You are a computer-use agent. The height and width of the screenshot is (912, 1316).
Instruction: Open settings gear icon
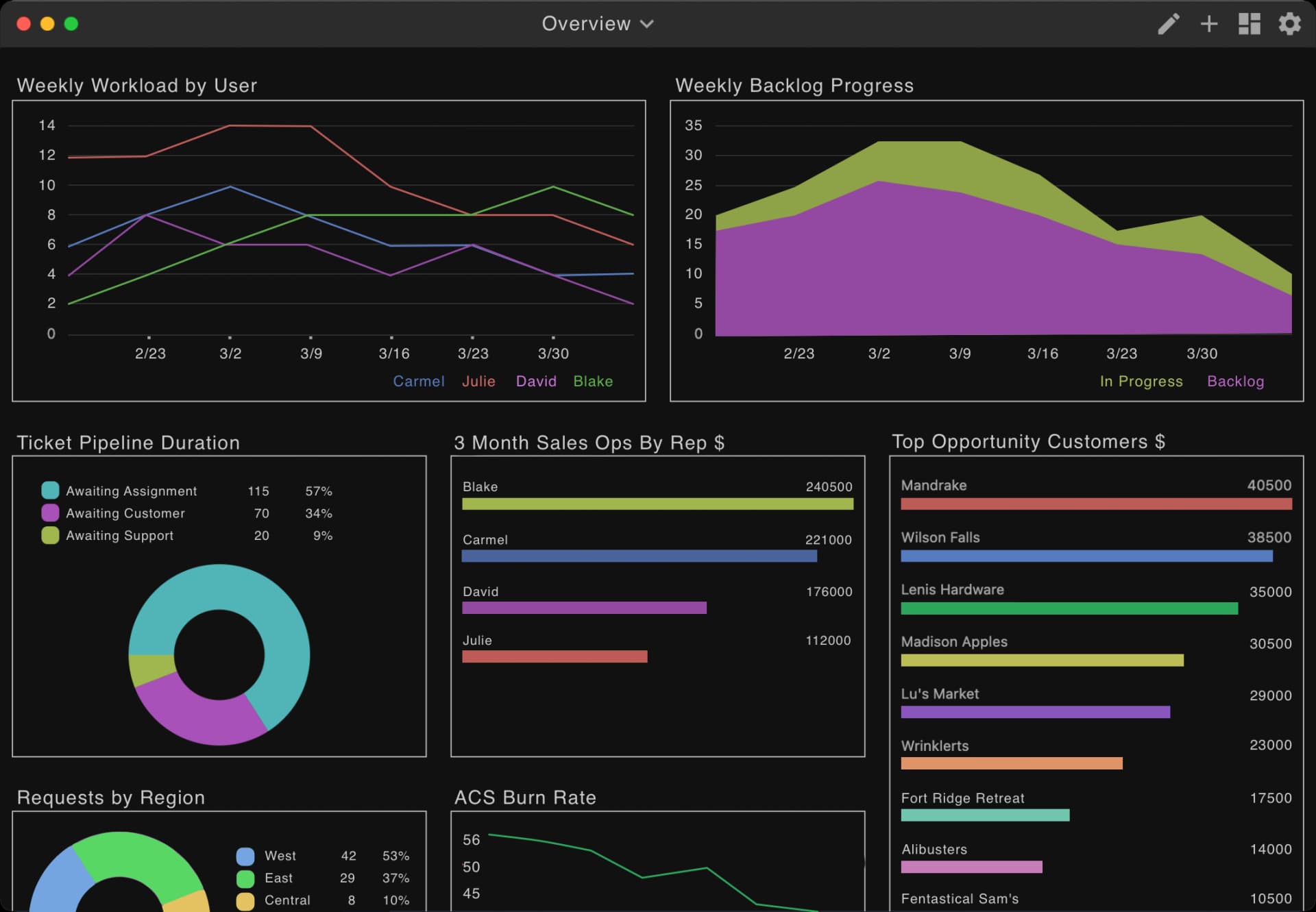click(1289, 24)
